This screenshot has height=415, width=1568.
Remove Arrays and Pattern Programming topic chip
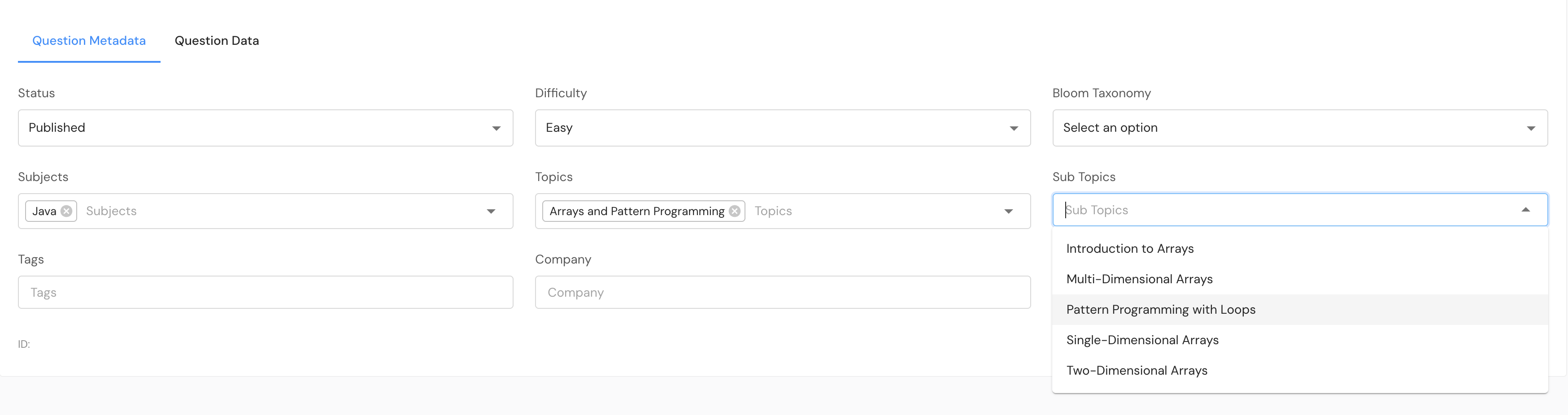tap(735, 211)
